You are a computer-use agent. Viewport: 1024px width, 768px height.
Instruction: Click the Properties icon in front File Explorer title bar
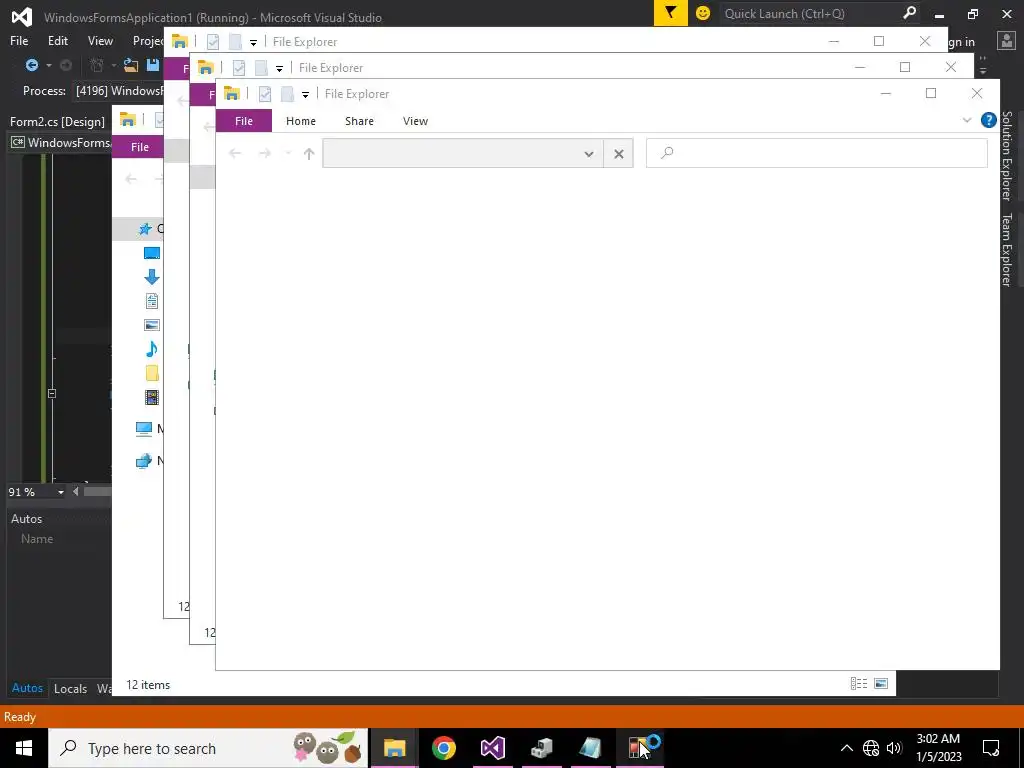[x=264, y=94]
